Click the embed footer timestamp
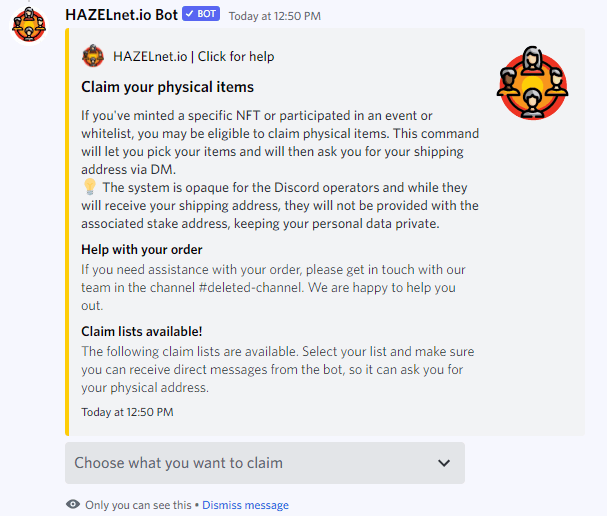This screenshot has width=607, height=529. click(x=127, y=412)
